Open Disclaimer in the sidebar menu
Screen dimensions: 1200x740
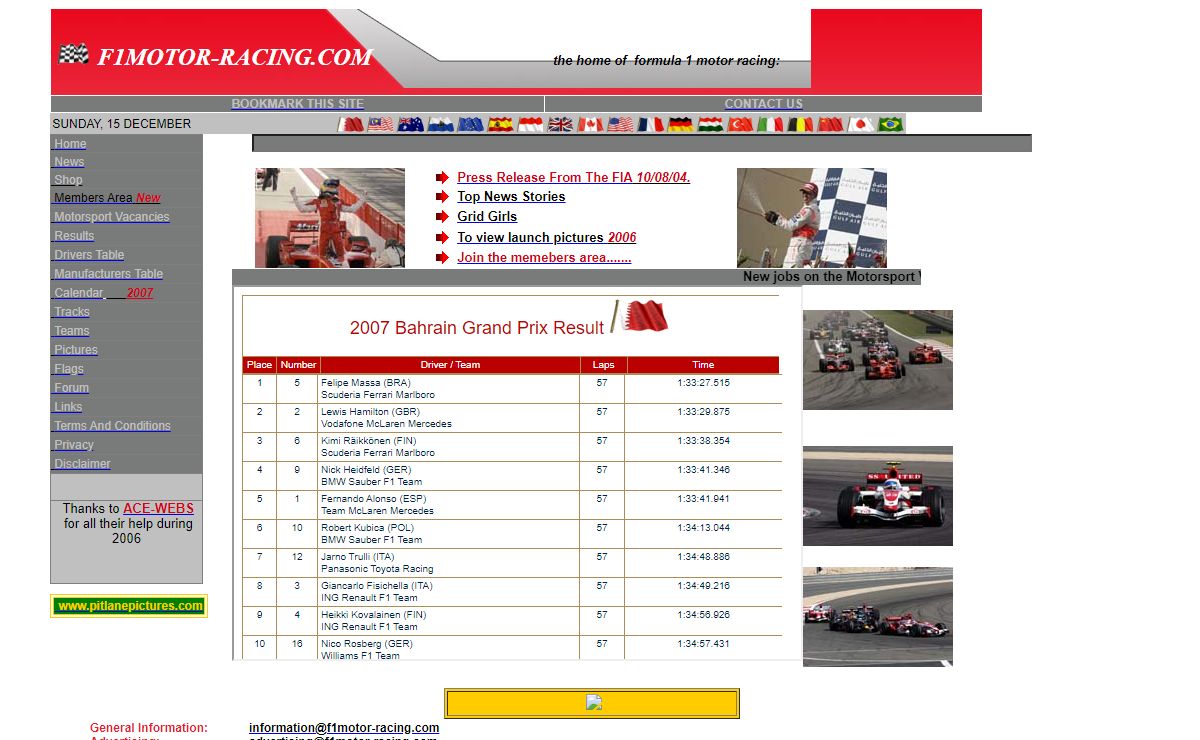click(x=82, y=464)
